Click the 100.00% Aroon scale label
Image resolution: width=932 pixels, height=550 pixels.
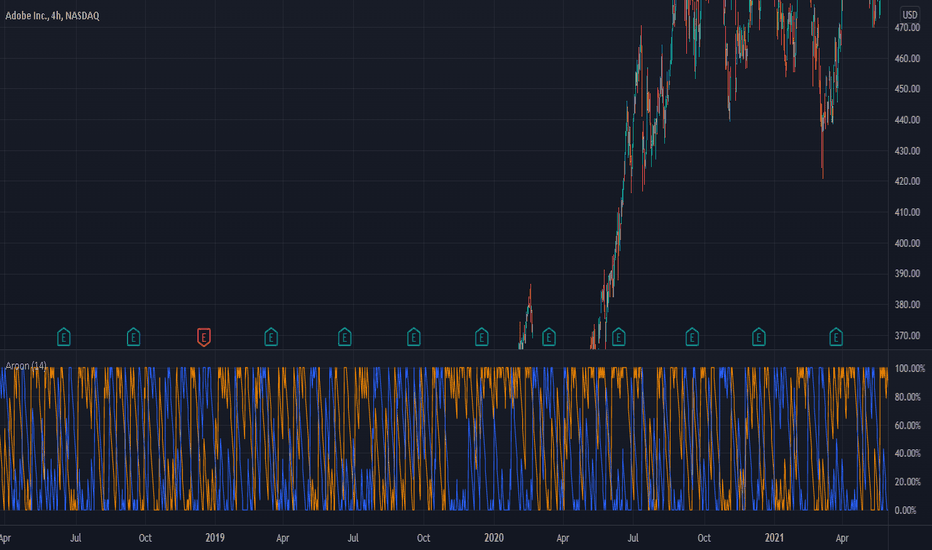click(909, 369)
